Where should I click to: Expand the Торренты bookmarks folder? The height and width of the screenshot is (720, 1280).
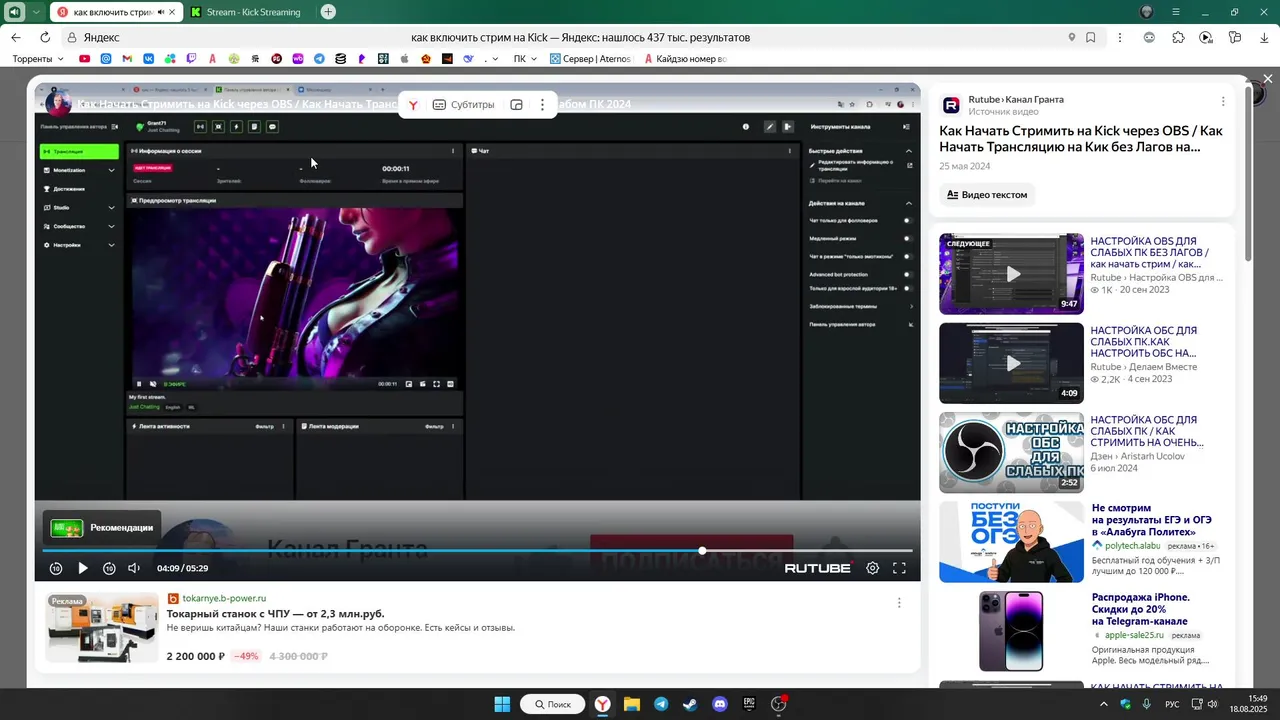pyautogui.click(x=38, y=59)
